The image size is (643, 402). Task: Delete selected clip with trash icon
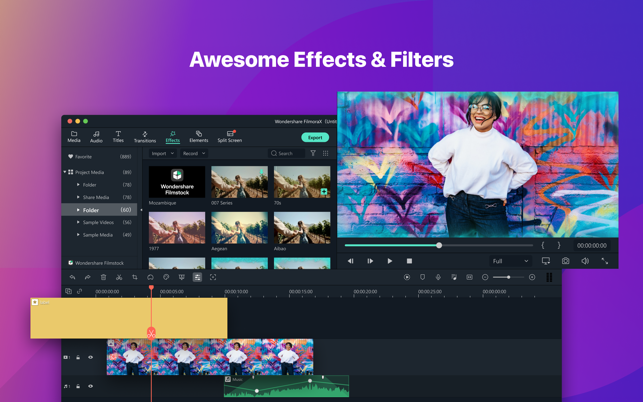(x=103, y=277)
